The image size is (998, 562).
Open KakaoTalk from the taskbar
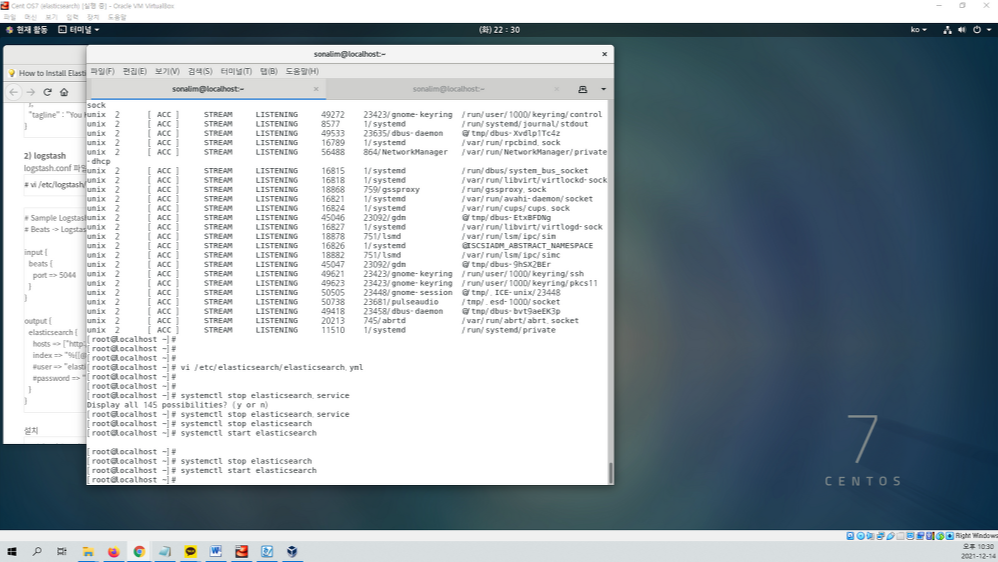190,551
